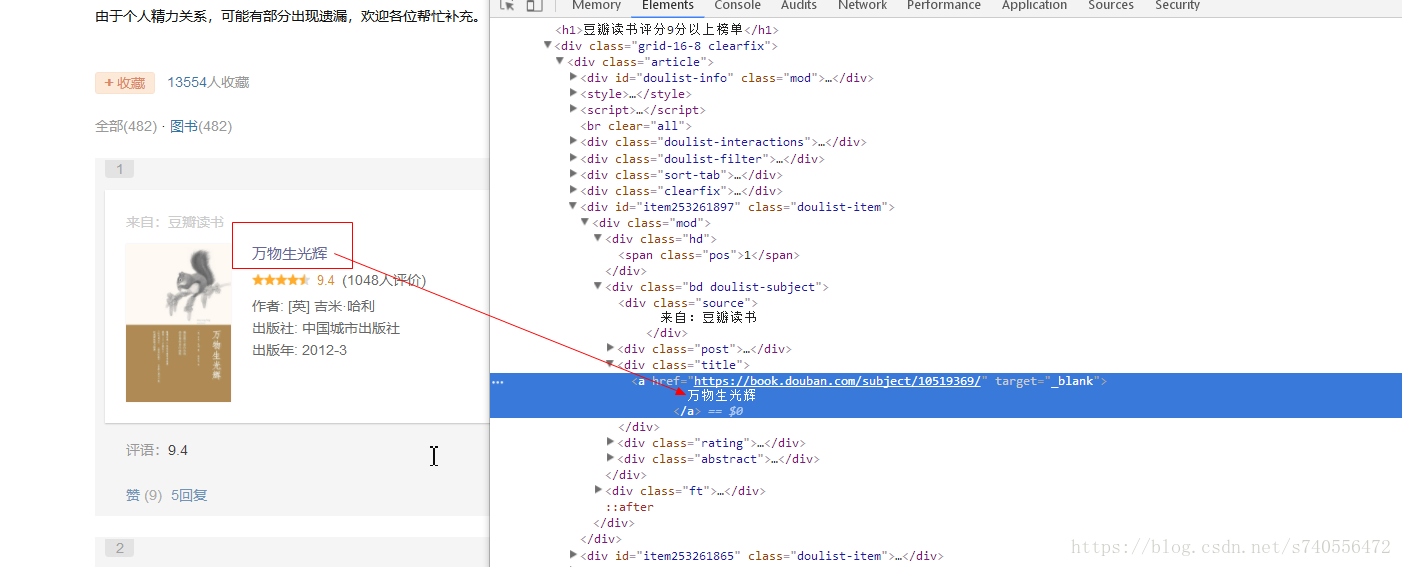Click the 来自：豆瓣读书 text in DevTools
This screenshot has height=567, width=1402.
click(x=708, y=317)
